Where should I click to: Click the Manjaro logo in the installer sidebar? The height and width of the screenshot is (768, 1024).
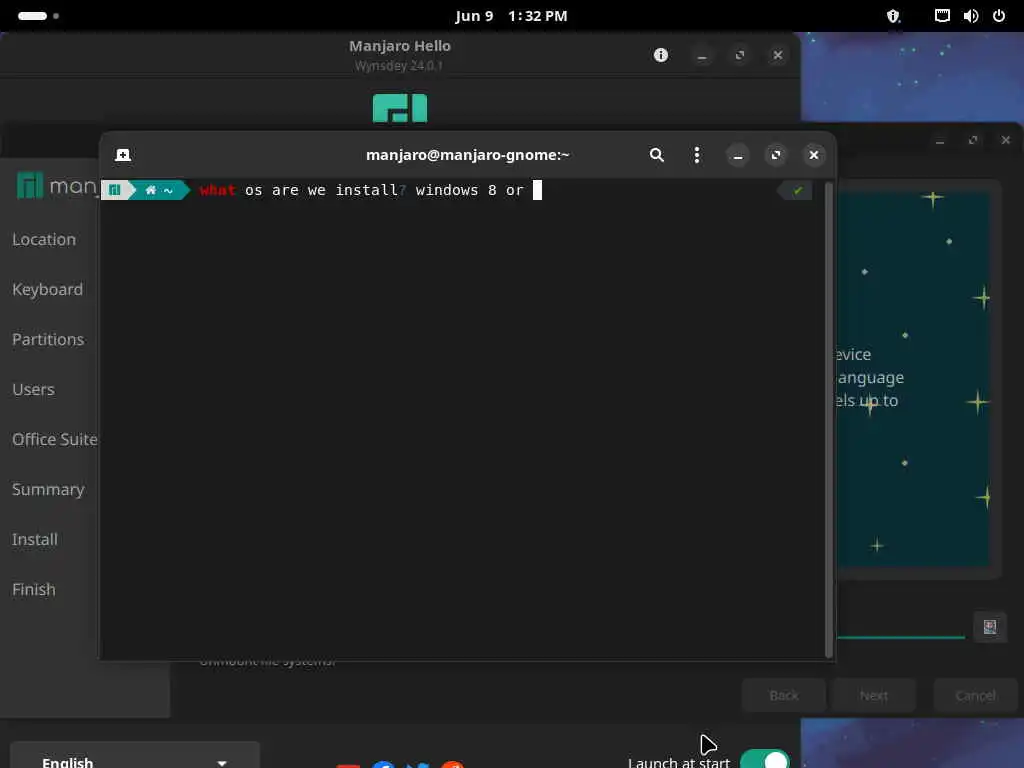(57, 186)
